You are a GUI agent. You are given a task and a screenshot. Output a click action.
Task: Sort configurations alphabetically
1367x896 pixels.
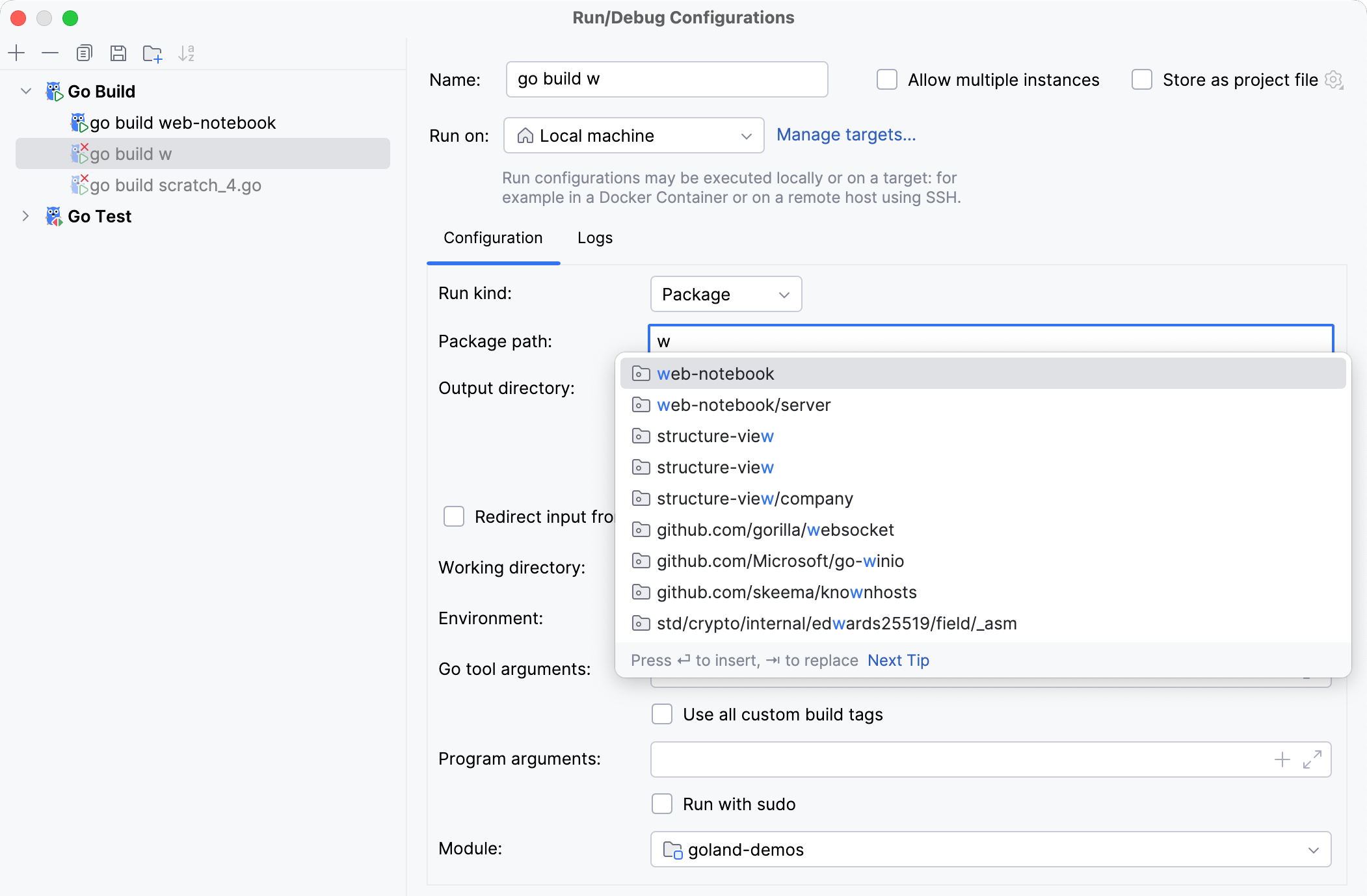(188, 53)
